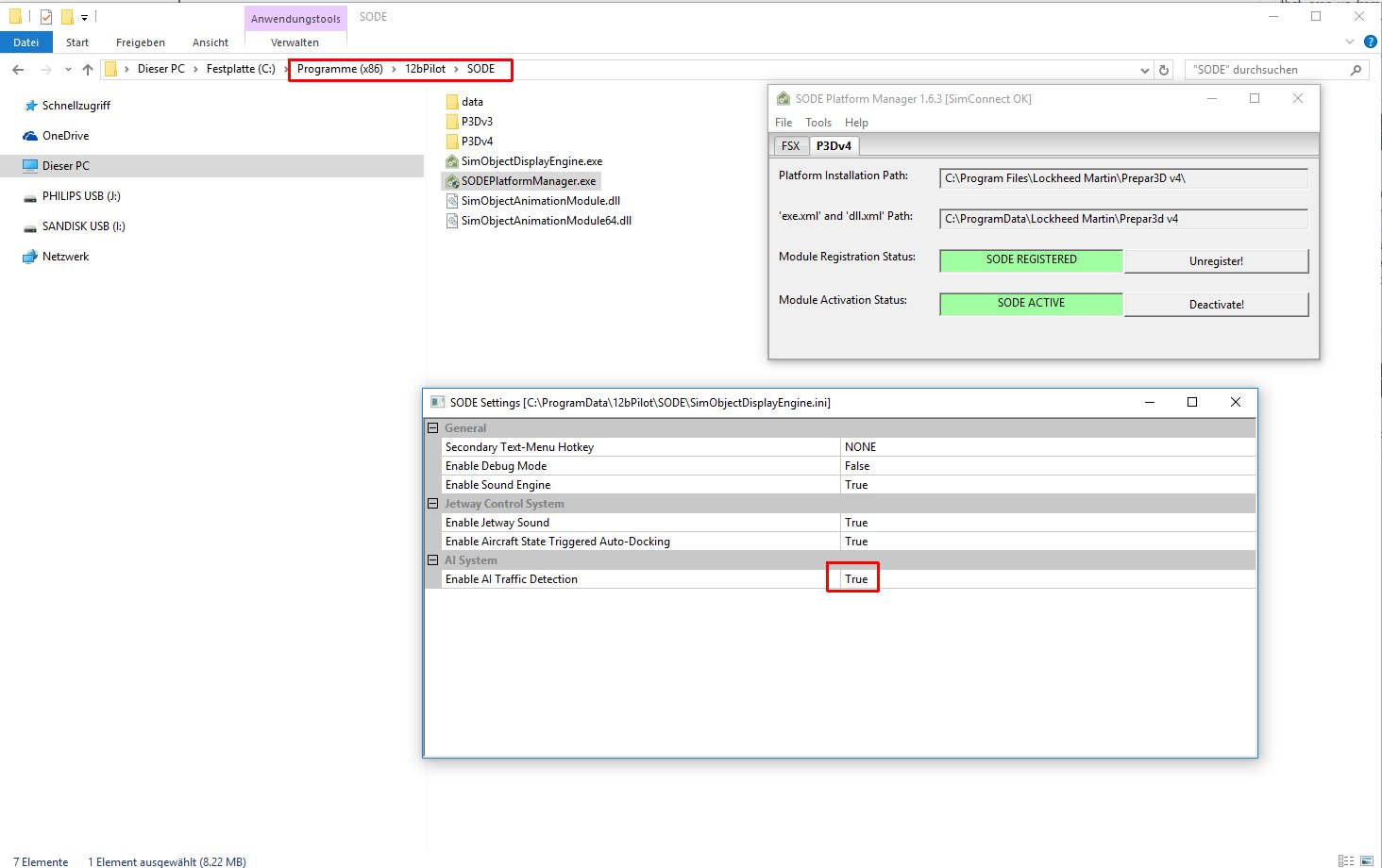Collapse the General settings section
Viewport: 1382px width, 868px height.
(x=433, y=428)
